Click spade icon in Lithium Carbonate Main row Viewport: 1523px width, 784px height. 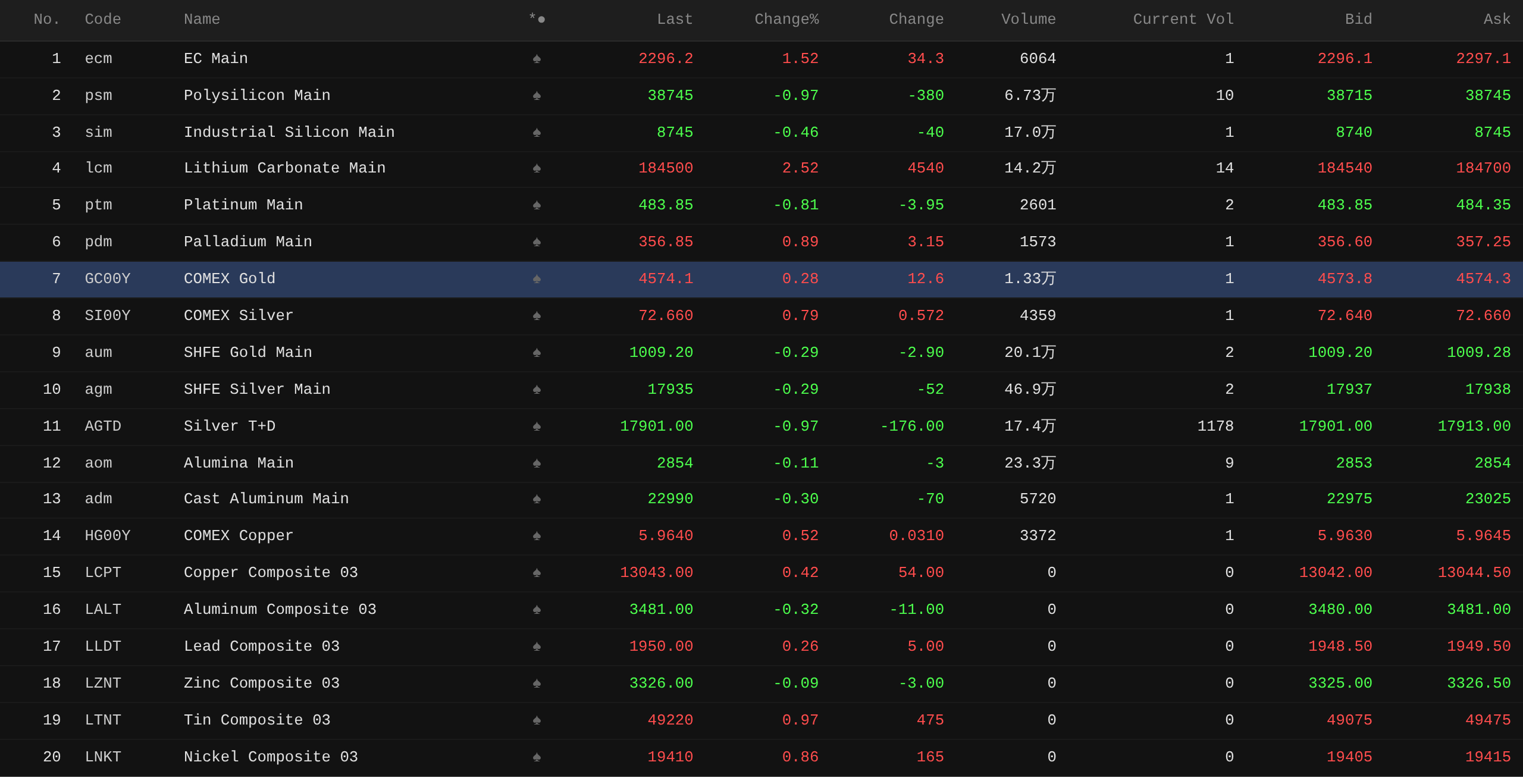[x=537, y=168]
